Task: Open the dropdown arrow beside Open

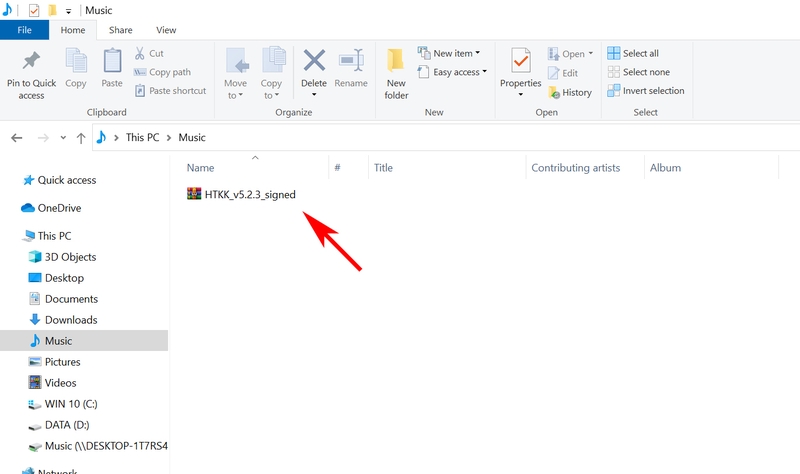Action: [x=591, y=54]
